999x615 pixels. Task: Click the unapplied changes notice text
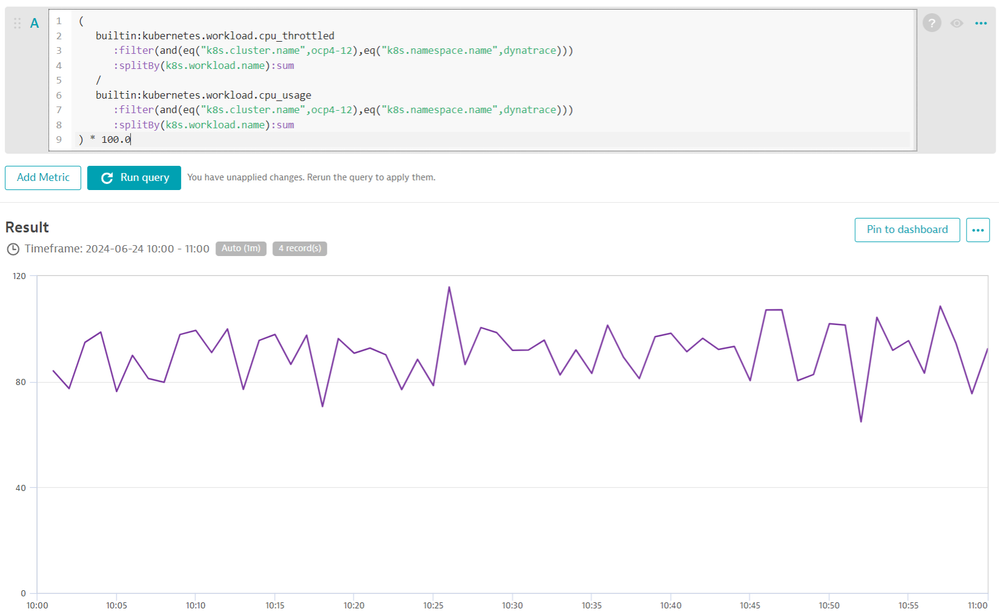311,178
